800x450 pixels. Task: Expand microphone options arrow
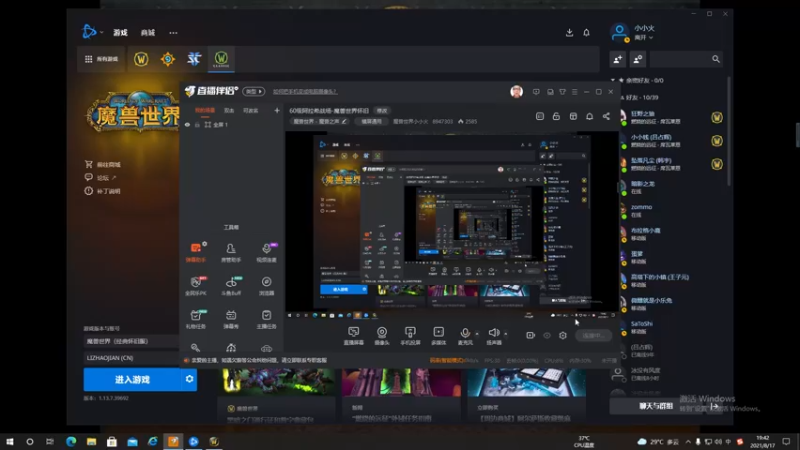(x=477, y=334)
